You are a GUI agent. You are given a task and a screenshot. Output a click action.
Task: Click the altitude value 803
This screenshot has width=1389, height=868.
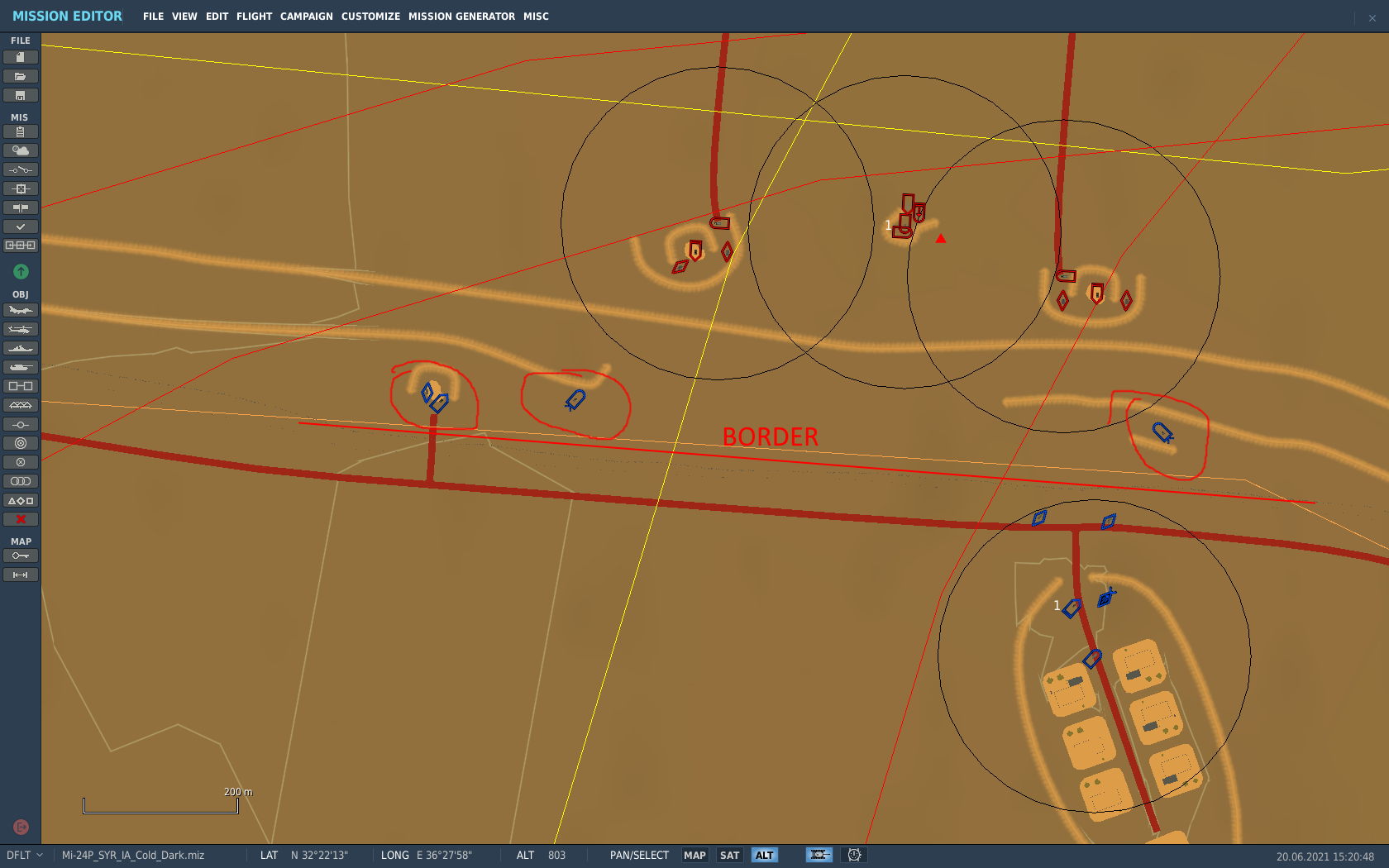coord(556,856)
